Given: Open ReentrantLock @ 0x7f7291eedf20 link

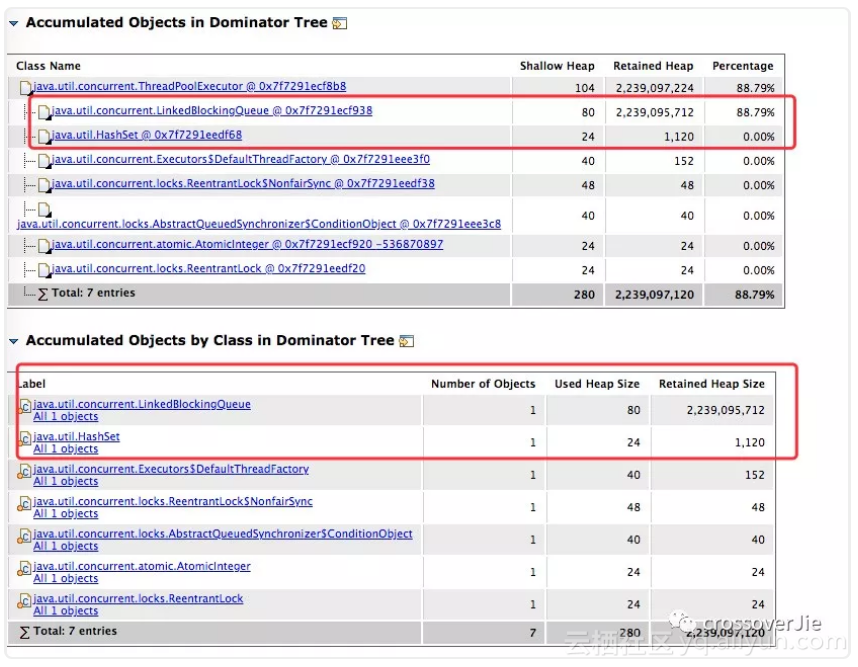Looking at the screenshot, I should [208, 269].
